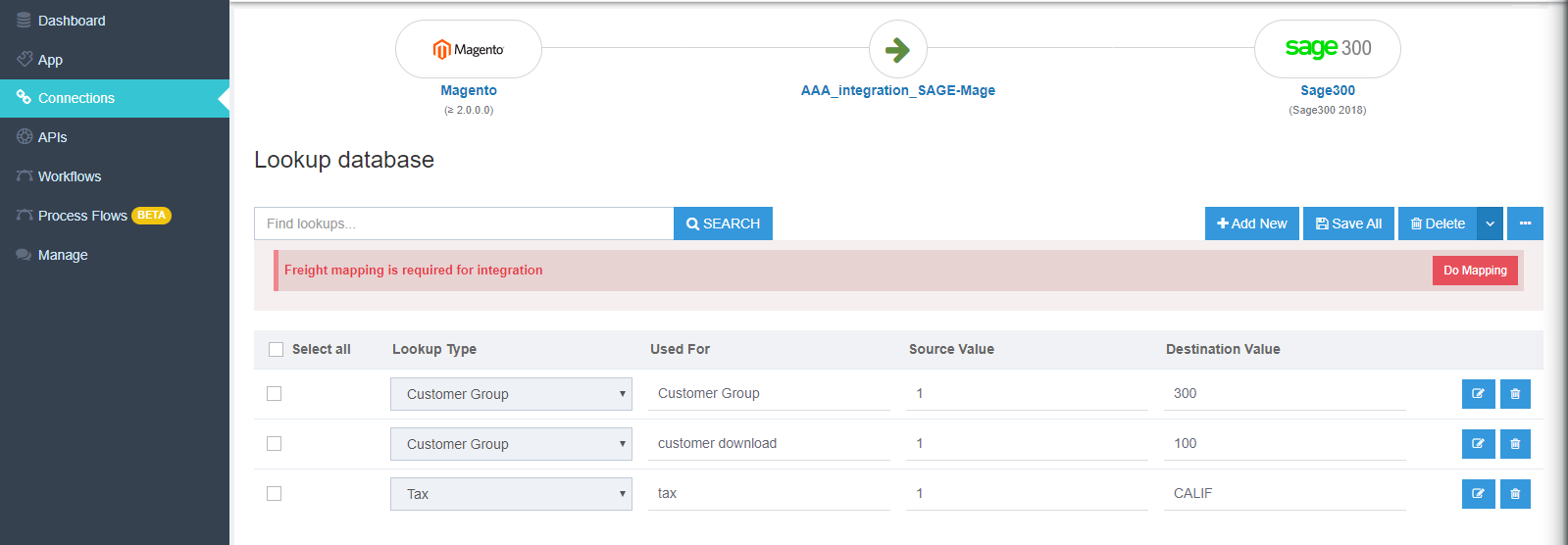Click the Magento logo badge
1568x545 pixels.
click(x=469, y=49)
